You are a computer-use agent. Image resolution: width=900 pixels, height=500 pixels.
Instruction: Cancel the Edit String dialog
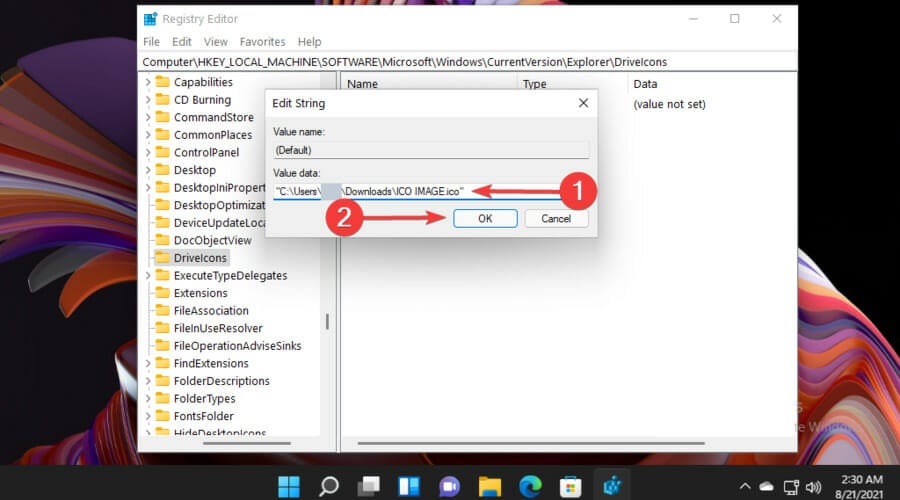pyautogui.click(x=556, y=219)
